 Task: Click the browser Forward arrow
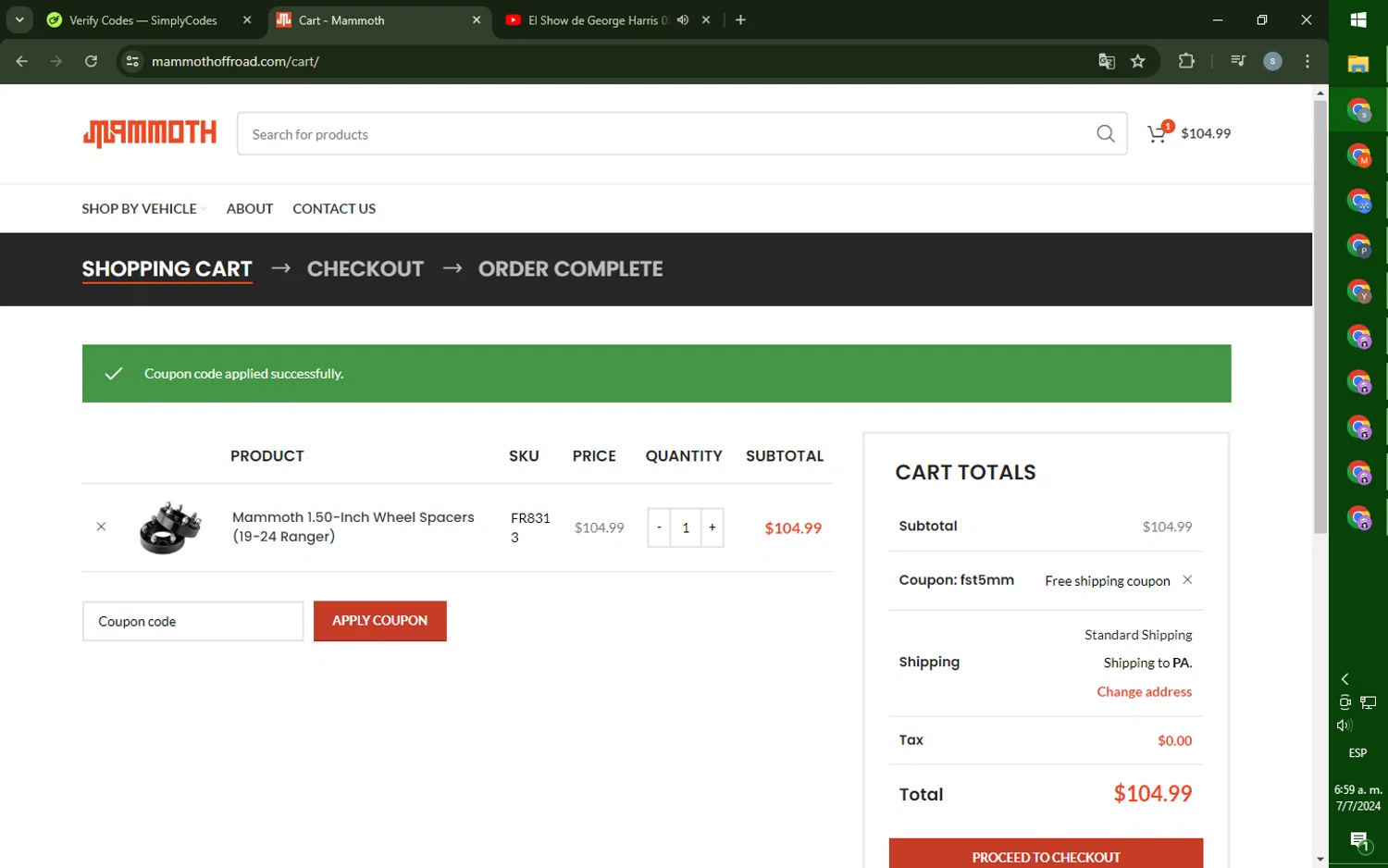pos(56,61)
